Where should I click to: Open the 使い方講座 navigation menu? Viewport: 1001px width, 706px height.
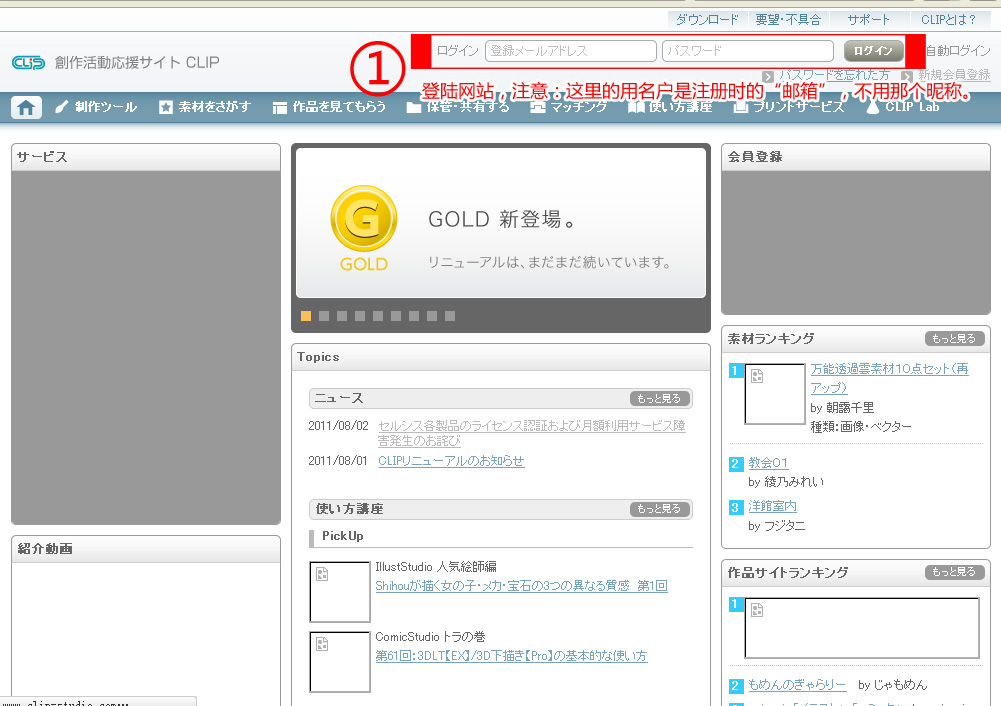(670, 107)
